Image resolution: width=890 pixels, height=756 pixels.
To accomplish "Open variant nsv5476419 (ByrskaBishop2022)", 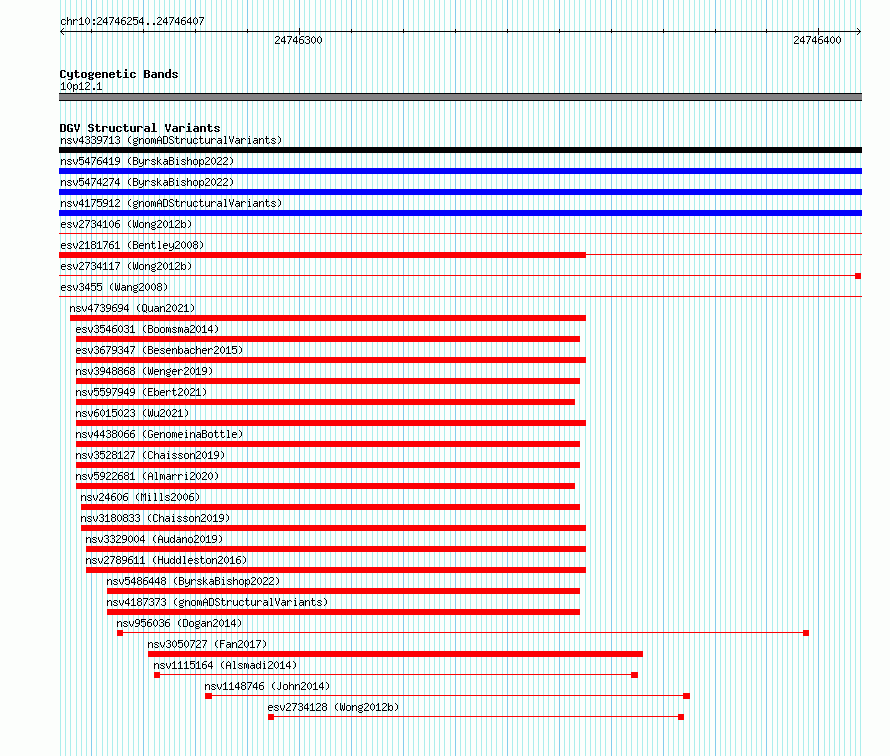I will [147, 161].
